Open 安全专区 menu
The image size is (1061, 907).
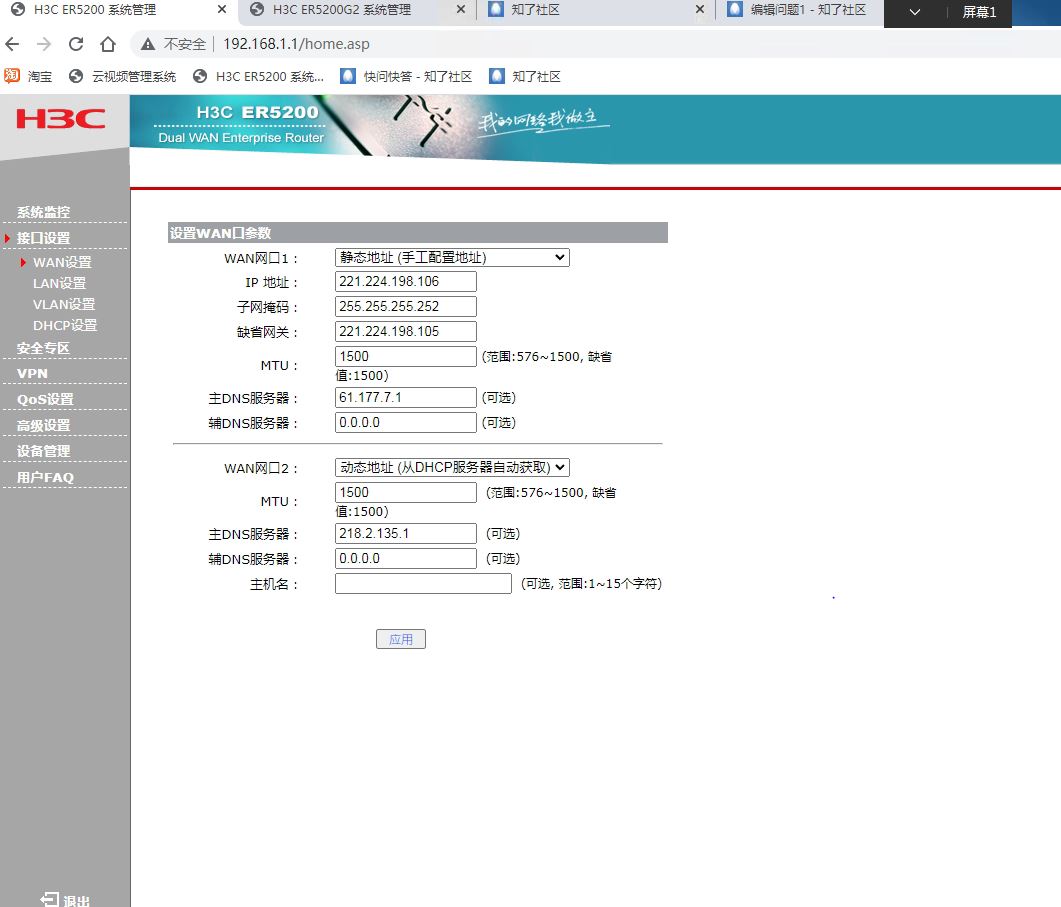(43, 349)
